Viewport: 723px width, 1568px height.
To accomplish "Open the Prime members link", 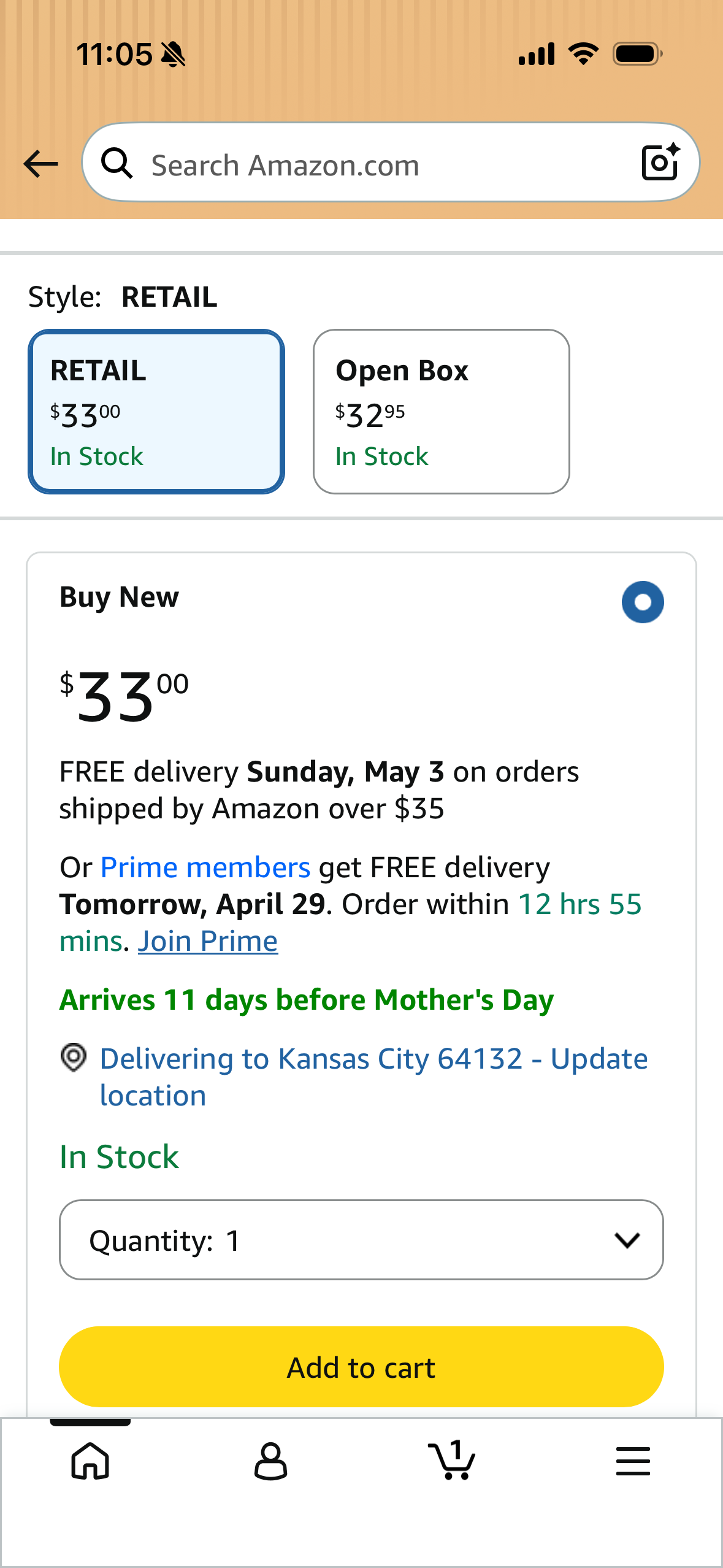I will click(x=205, y=867).
